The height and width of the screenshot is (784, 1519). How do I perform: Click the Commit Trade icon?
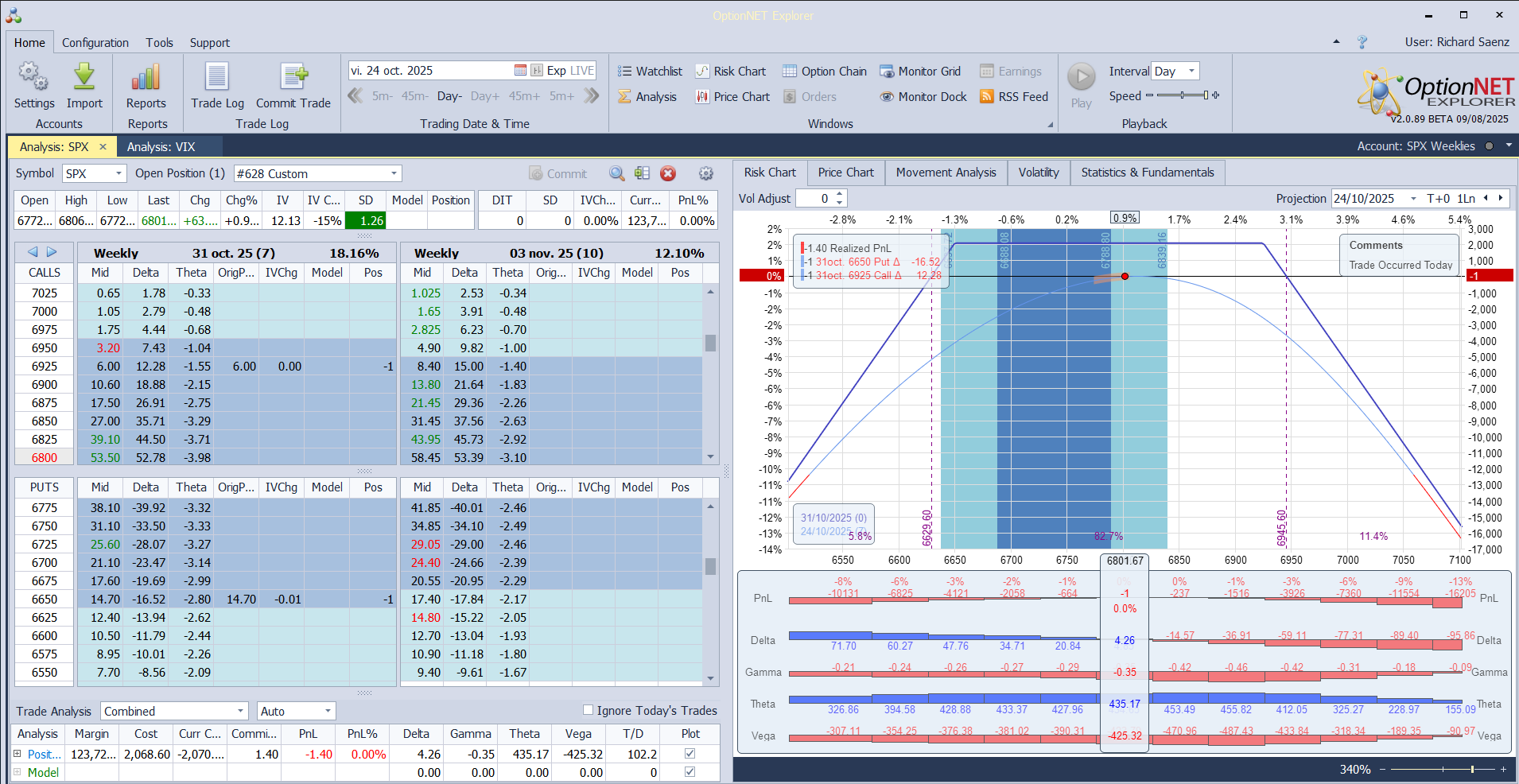coord(293,77)
